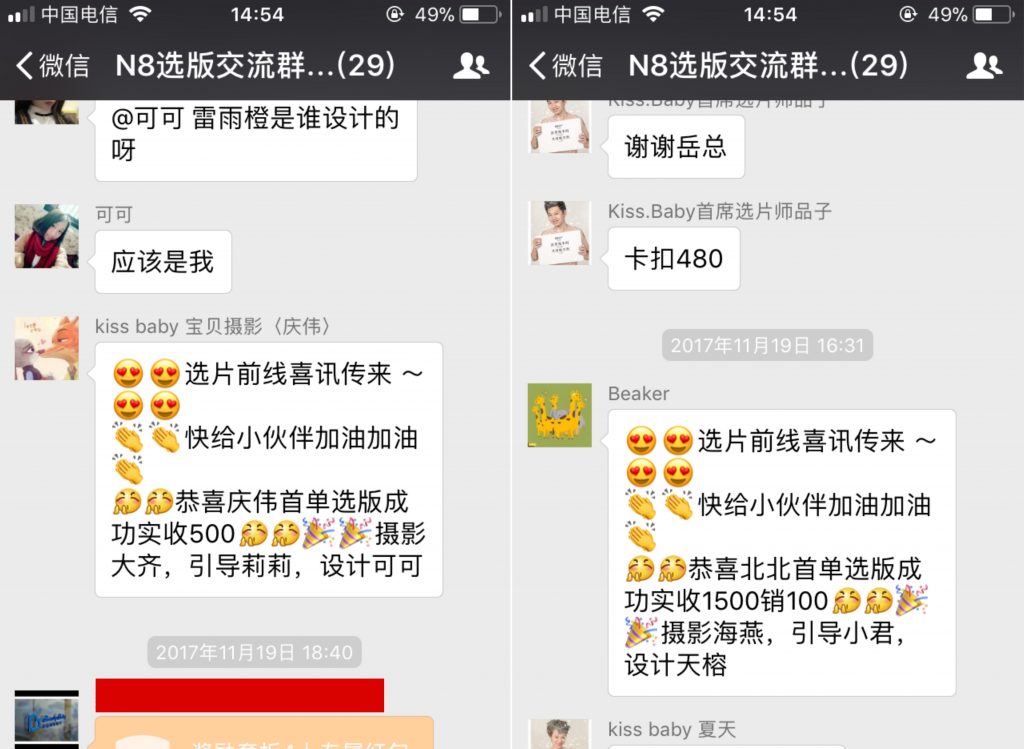The image size is (1024, 749).
Task: Tap Kiss.Baby 品子 avatar beside 谢谢岳总
Action: tap(560, 127)
